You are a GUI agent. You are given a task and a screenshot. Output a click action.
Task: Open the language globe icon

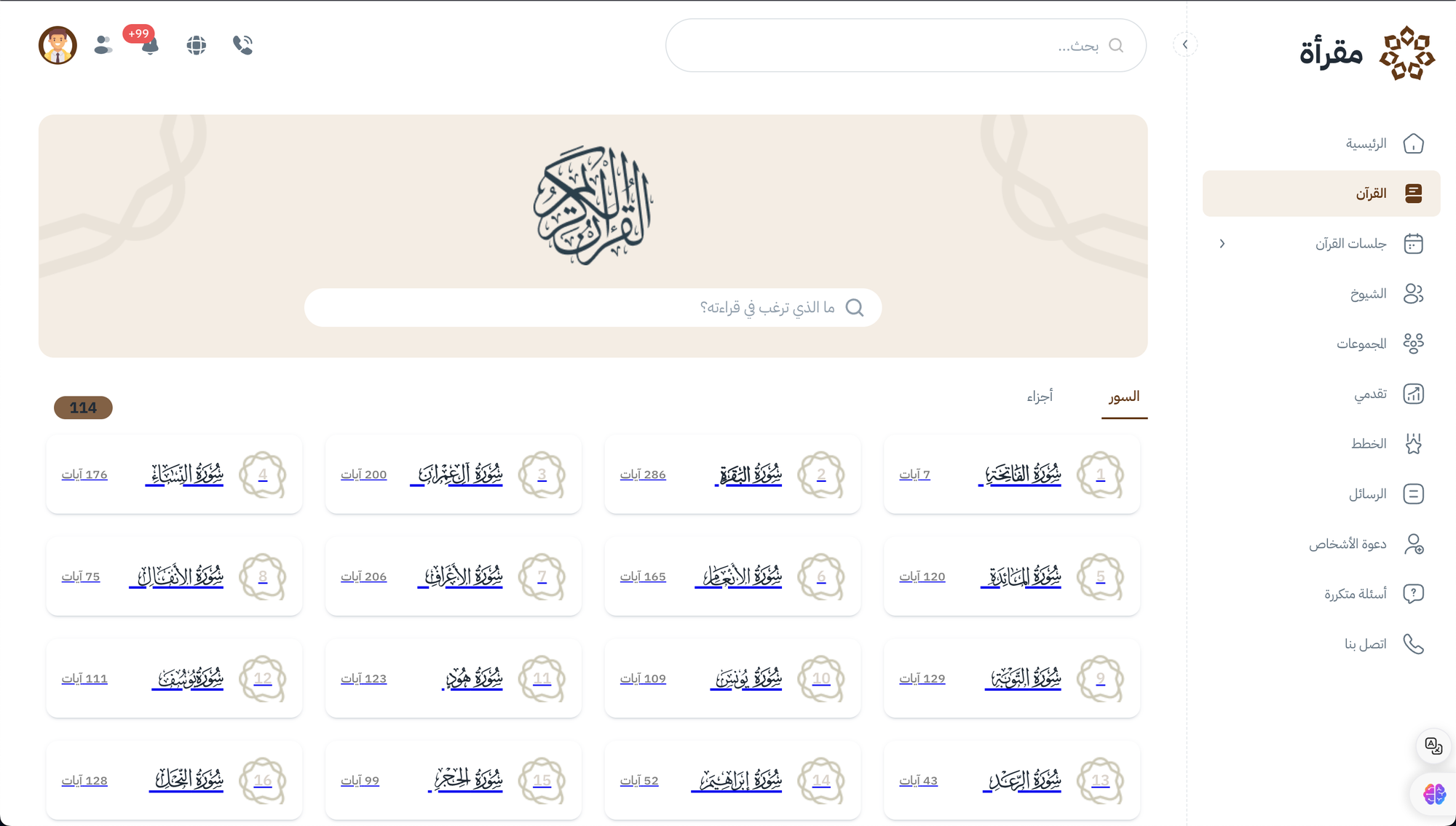196,45
